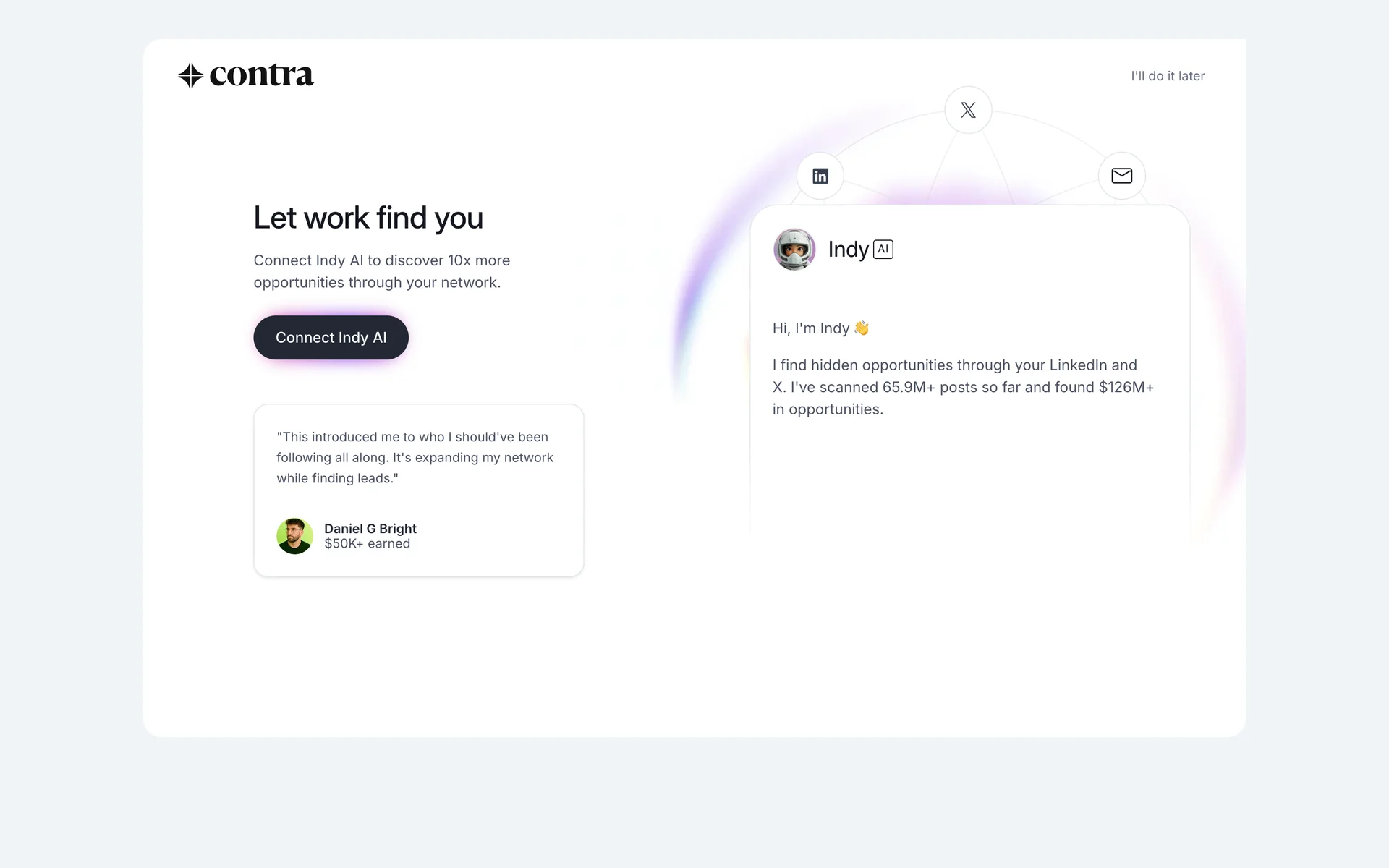Image resolution: width=1389 pixels, height=868 pixels.
Task: Click the Indy name title
Action: [x=848, y=250]
